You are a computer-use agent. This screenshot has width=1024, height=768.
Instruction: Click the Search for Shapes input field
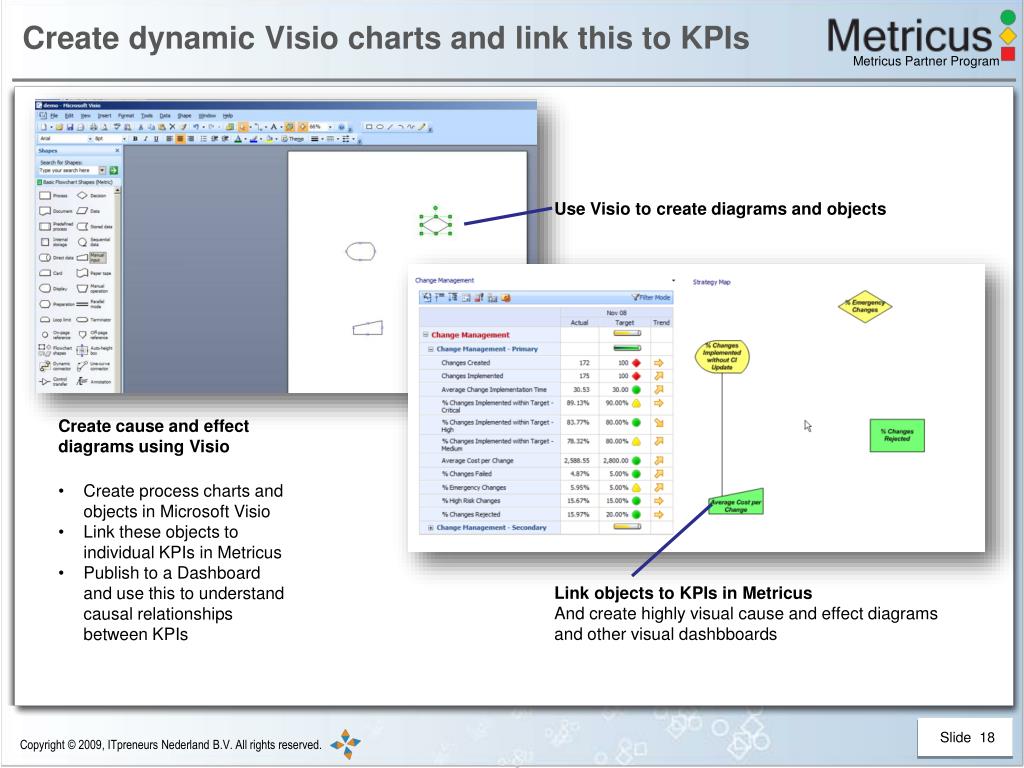point(69,170)
